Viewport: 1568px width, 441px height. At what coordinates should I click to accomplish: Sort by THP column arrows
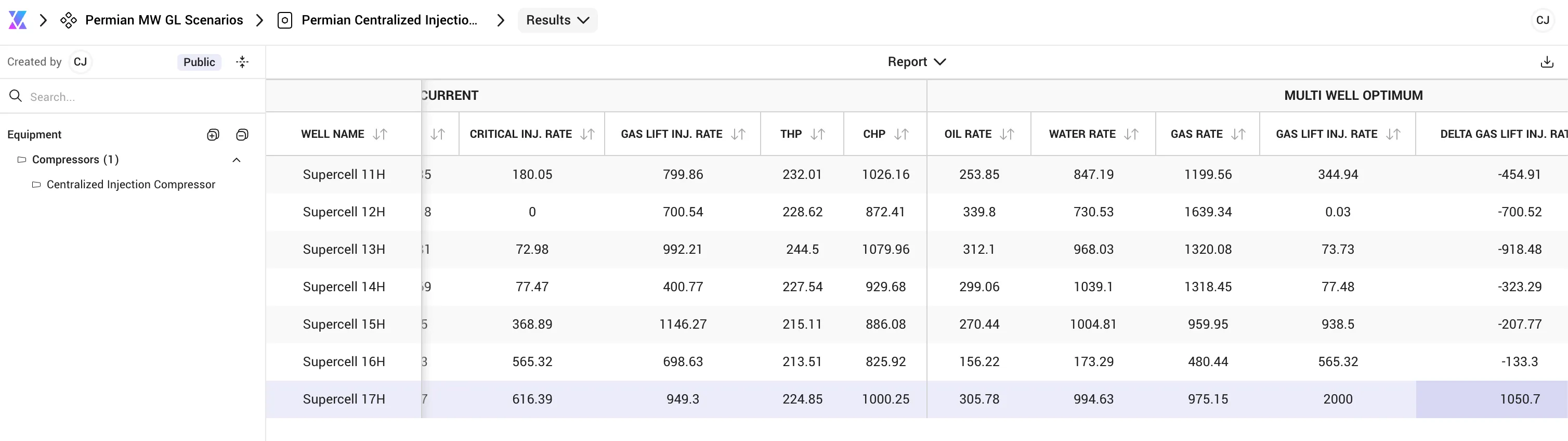(x=817, y=134)
